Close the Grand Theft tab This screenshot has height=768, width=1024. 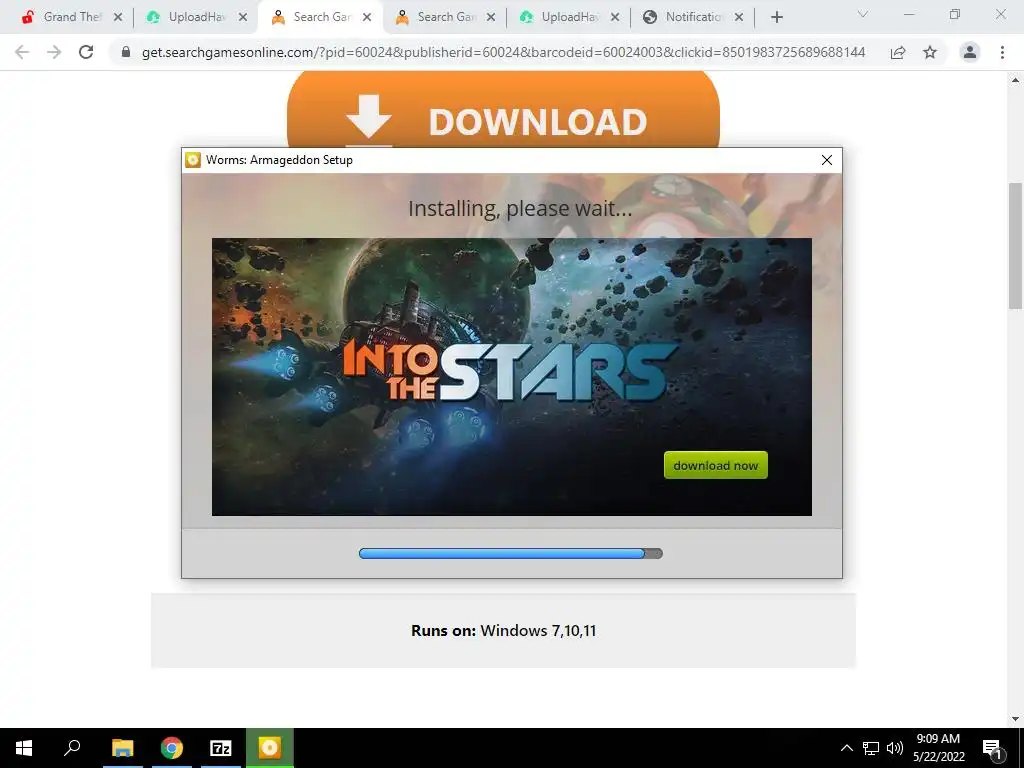[x=118, y=18]
